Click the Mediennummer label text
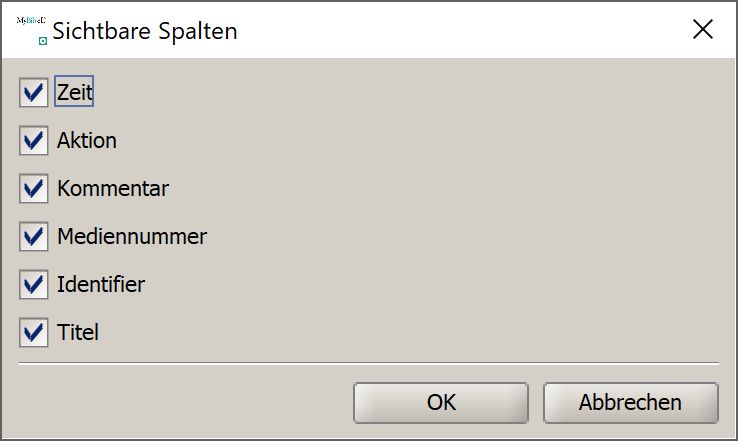 132,236
